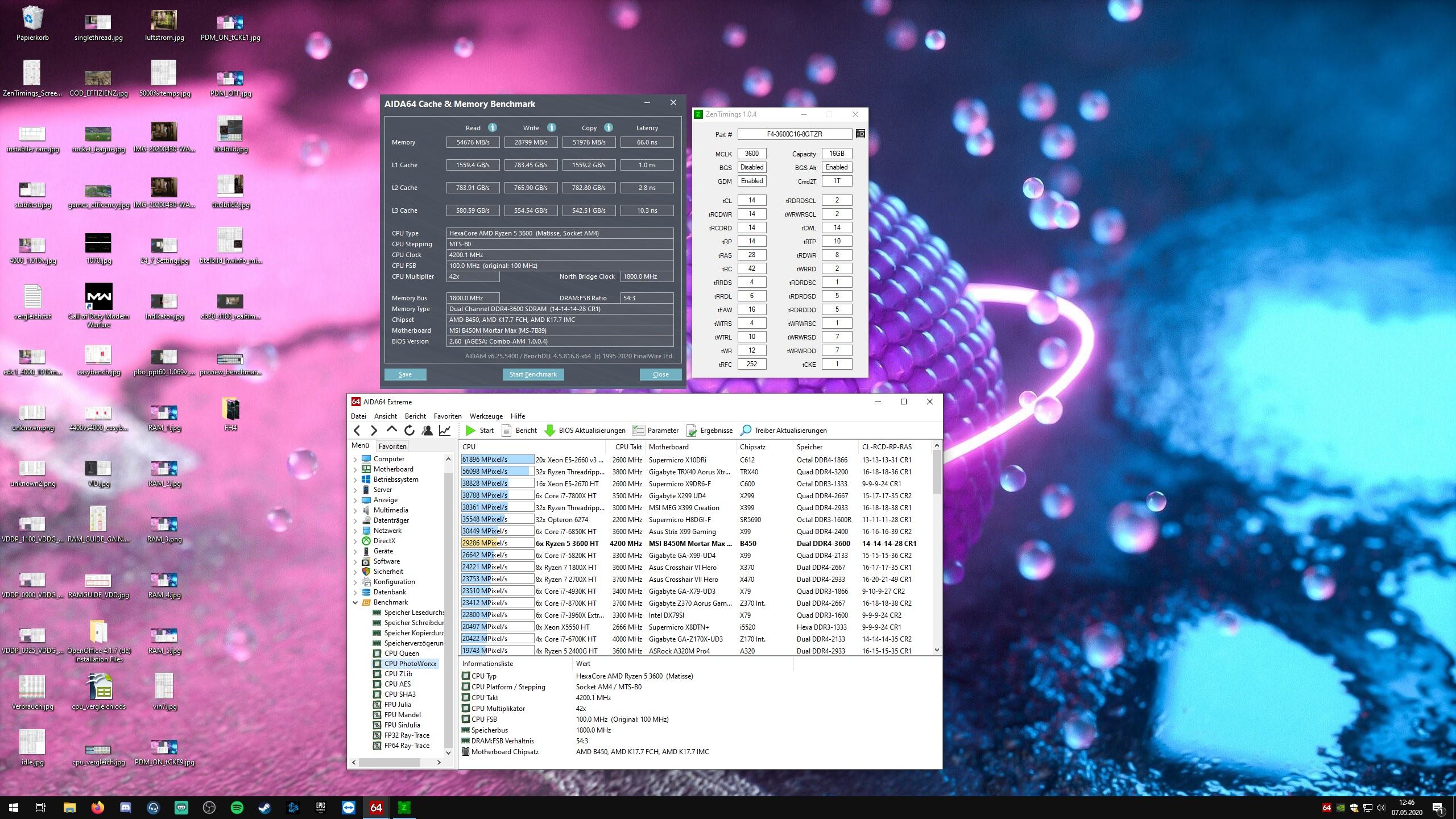Select CPU Queen benchmark
The image size is (1456, 819).
click(x=402, y=653)
